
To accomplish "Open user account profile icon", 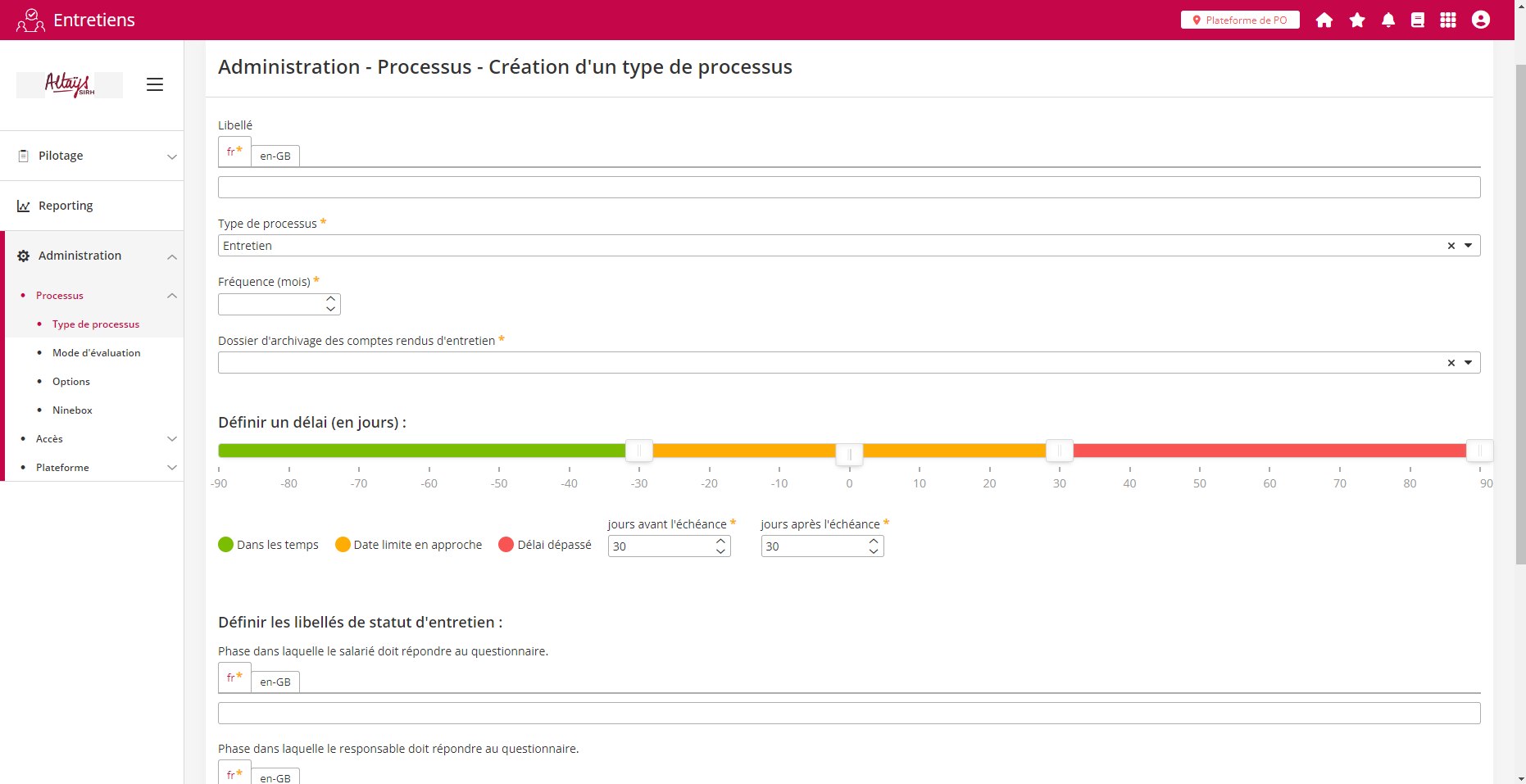I will coord(1480,20).
